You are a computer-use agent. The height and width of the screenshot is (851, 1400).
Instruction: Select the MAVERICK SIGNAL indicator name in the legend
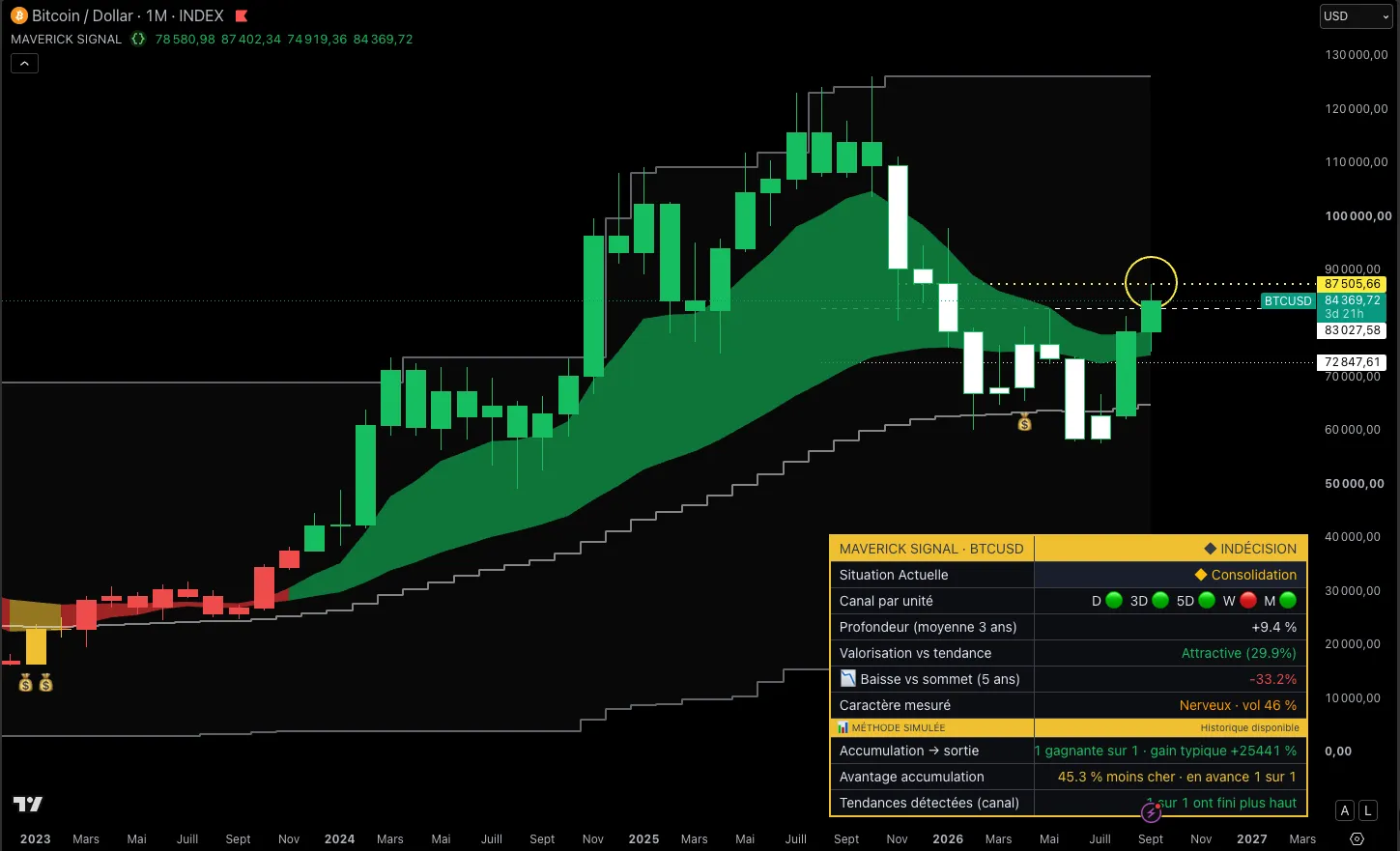(x=67, y=39)
